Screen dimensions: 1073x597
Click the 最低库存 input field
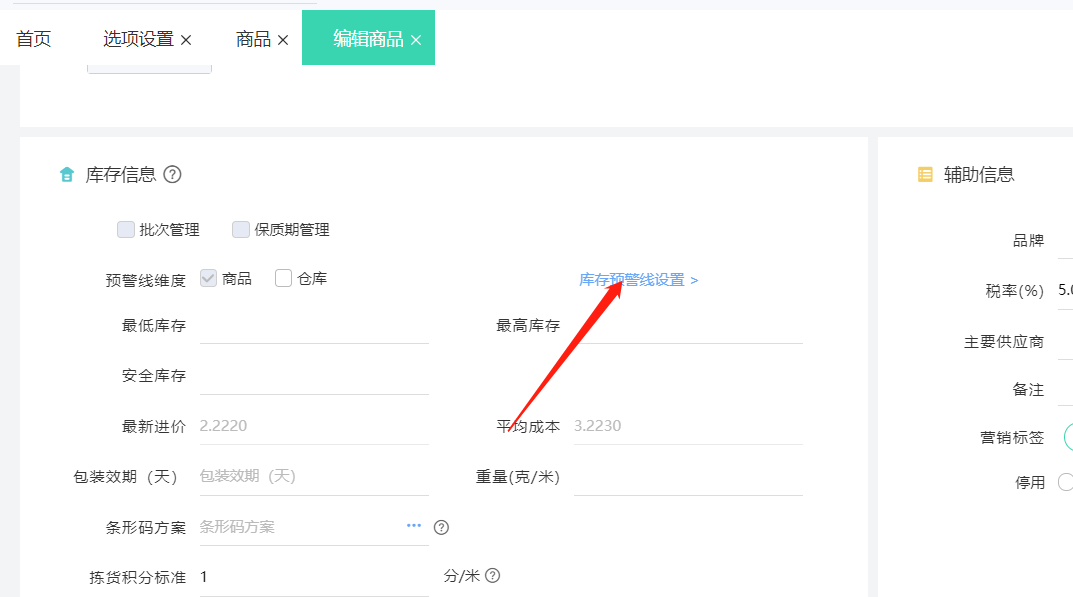[314, 325]
